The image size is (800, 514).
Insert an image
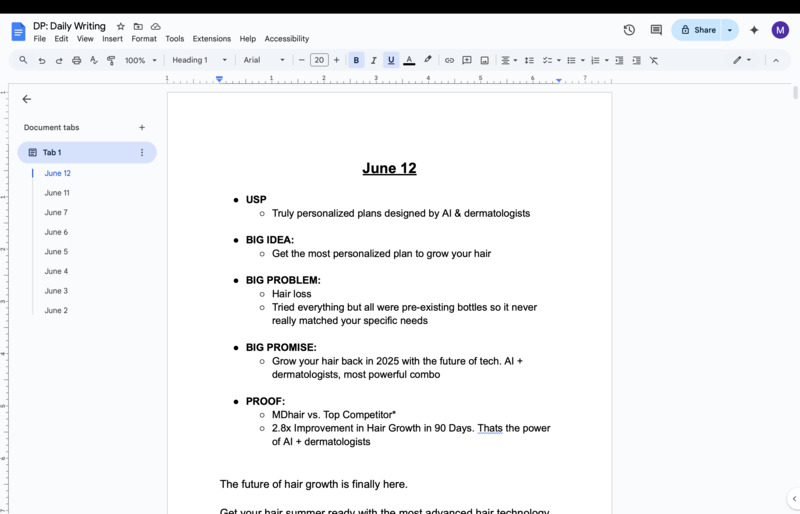coord(485,60)
